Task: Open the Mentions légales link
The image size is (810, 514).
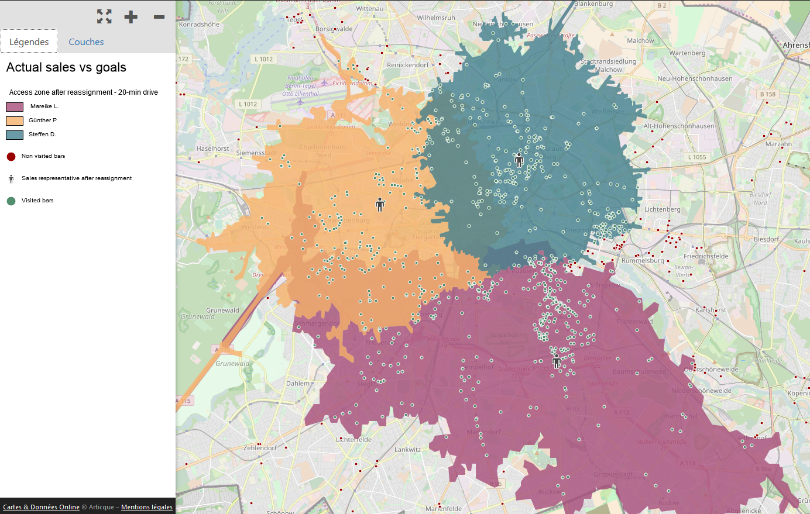Action: (146, 507)
